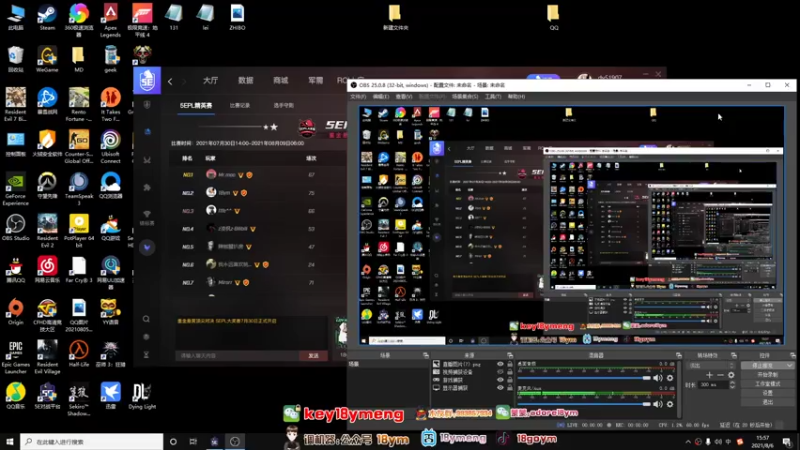Open the It Takes Two shortcut
This screenshot has width=800, height=450.
point(110,105)
